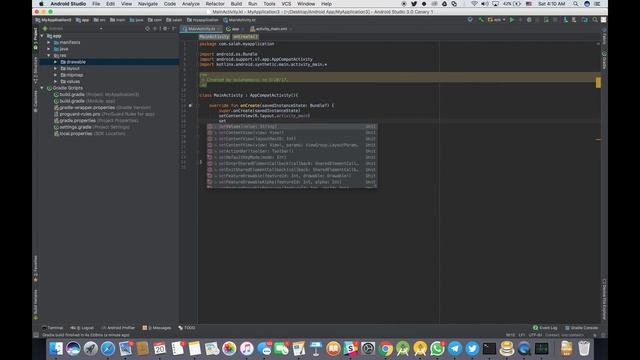Image resolution: width=640 pixels, height=360 pixels.
Task: Open Telegram from the Dock
Action: point(455,349)
